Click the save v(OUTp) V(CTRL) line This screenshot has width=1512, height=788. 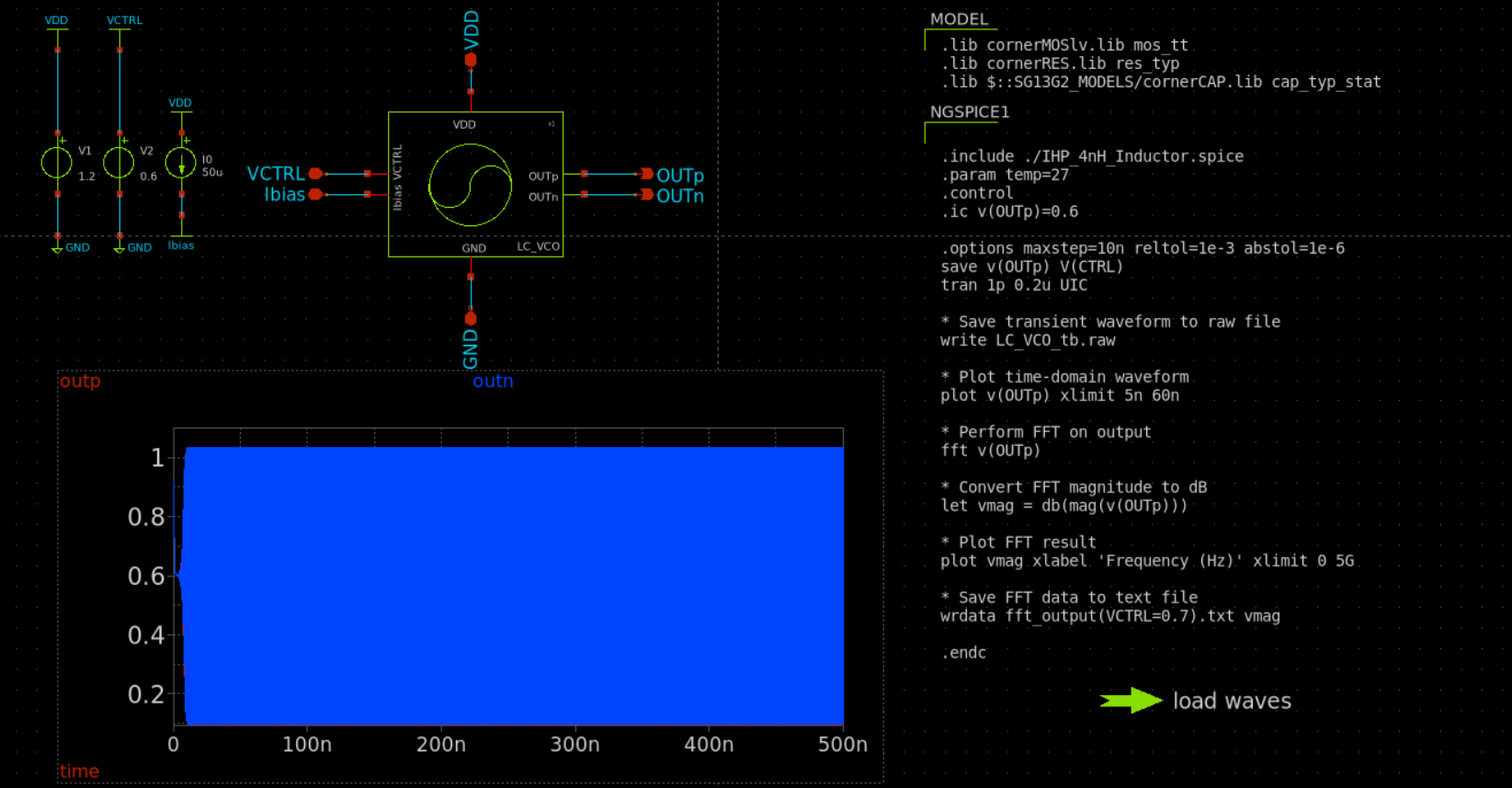coord(1032,267)
